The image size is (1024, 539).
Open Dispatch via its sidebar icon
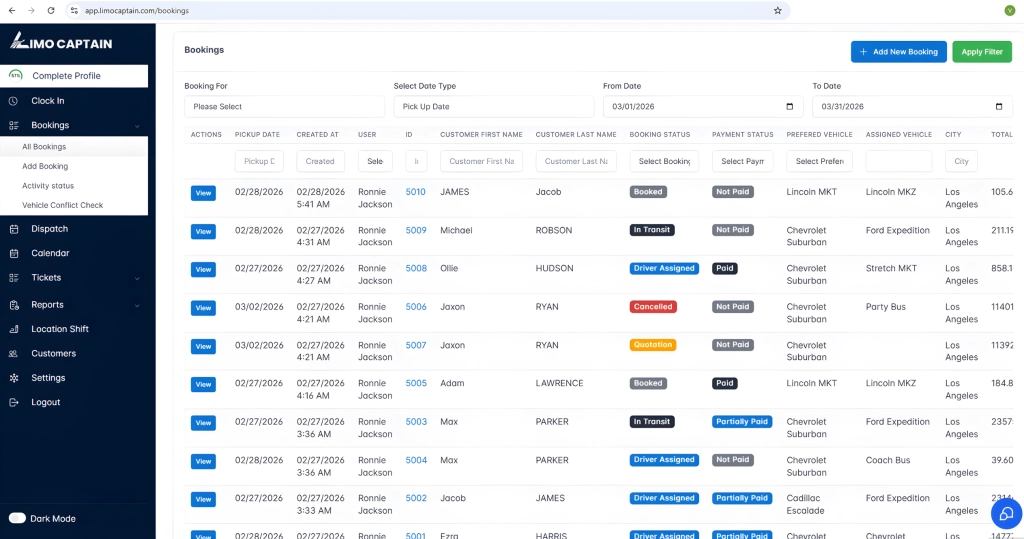(x=14, y=229)
